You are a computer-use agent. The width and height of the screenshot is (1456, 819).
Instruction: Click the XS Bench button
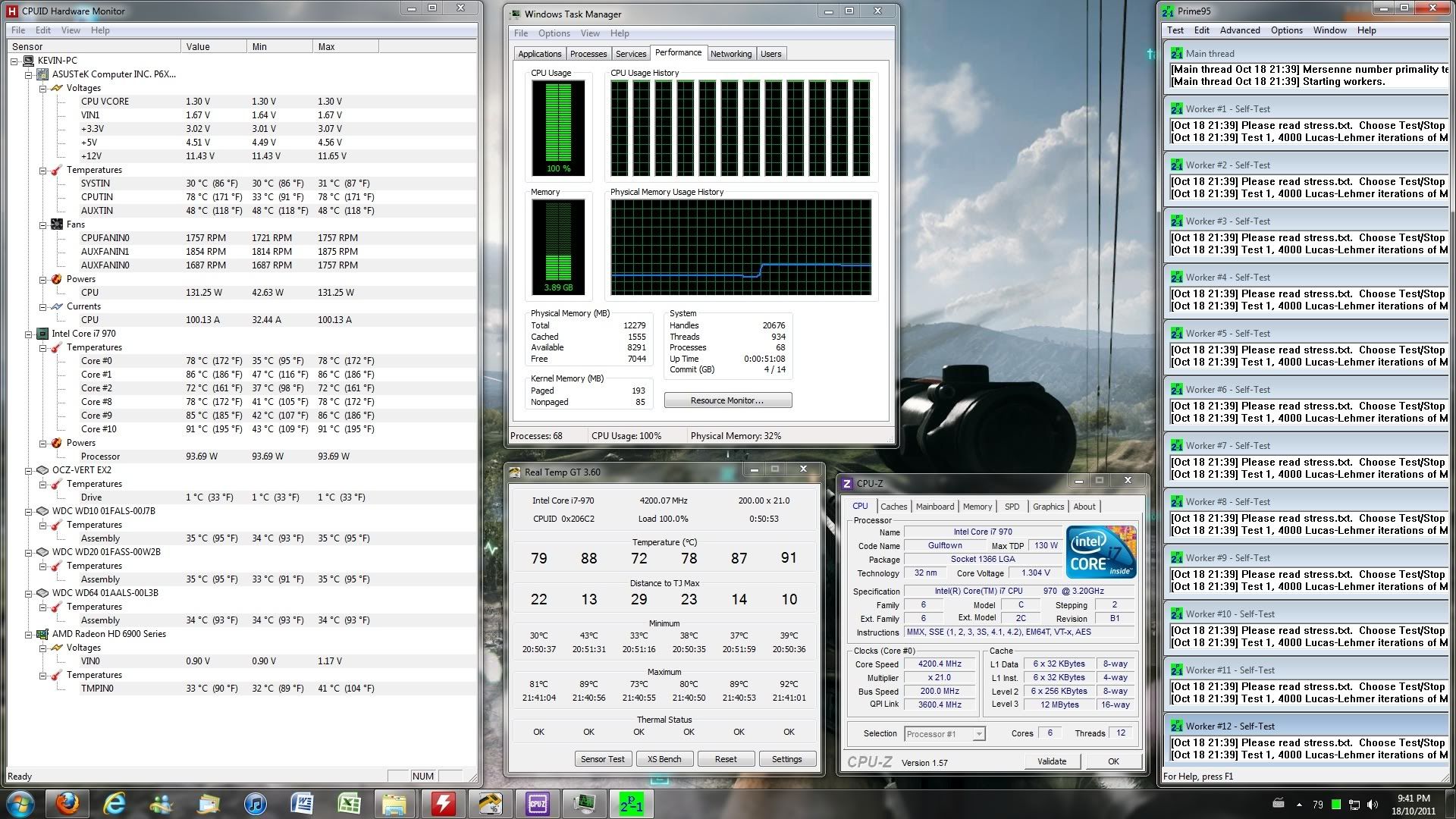click(664, 759)
